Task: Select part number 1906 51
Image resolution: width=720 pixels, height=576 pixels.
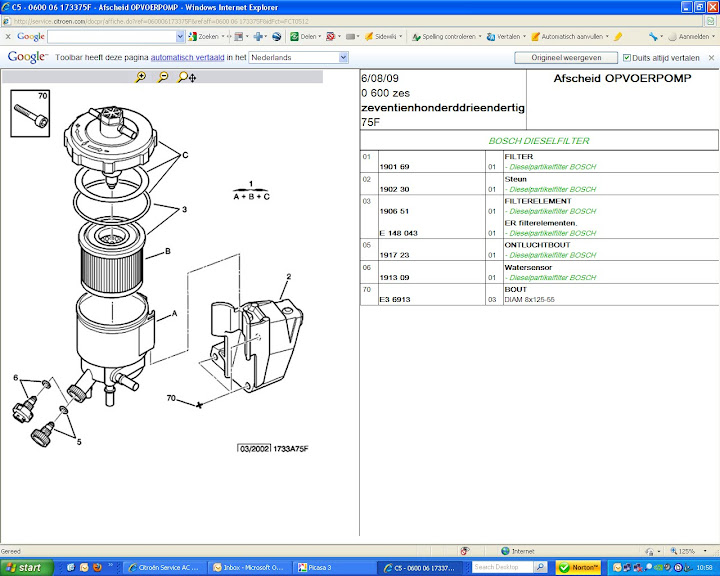Action: tap(394, 211)
